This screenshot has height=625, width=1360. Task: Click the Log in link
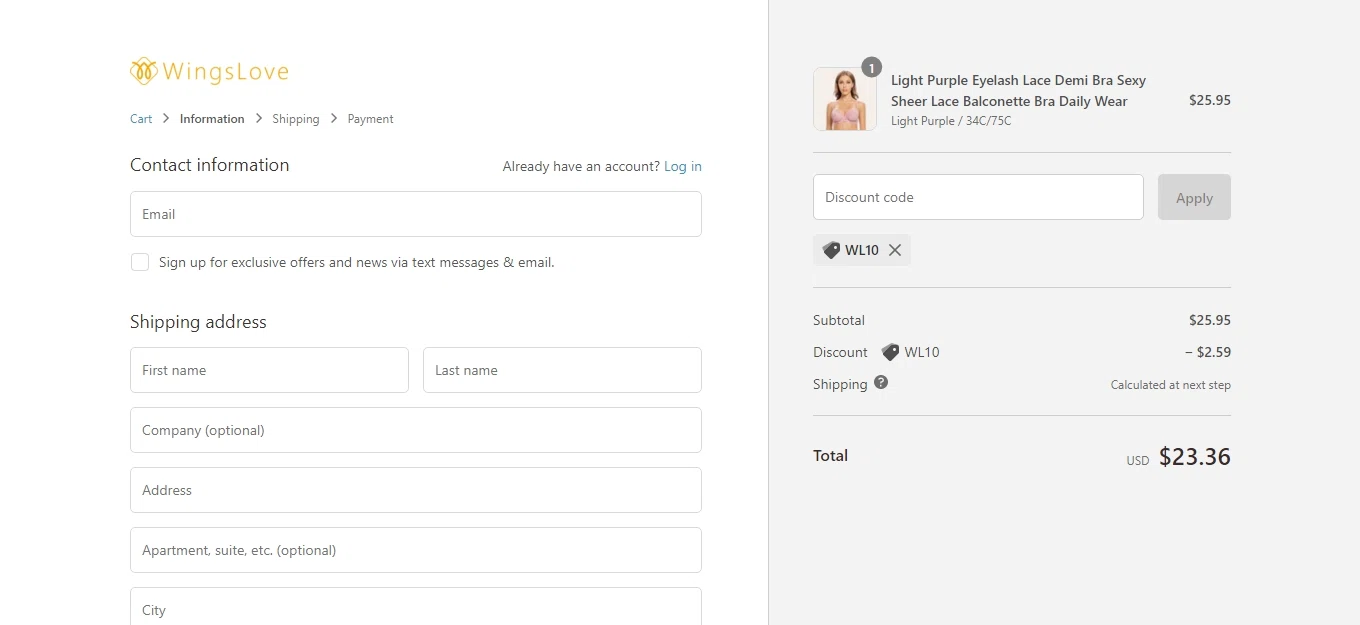point(683,166)
